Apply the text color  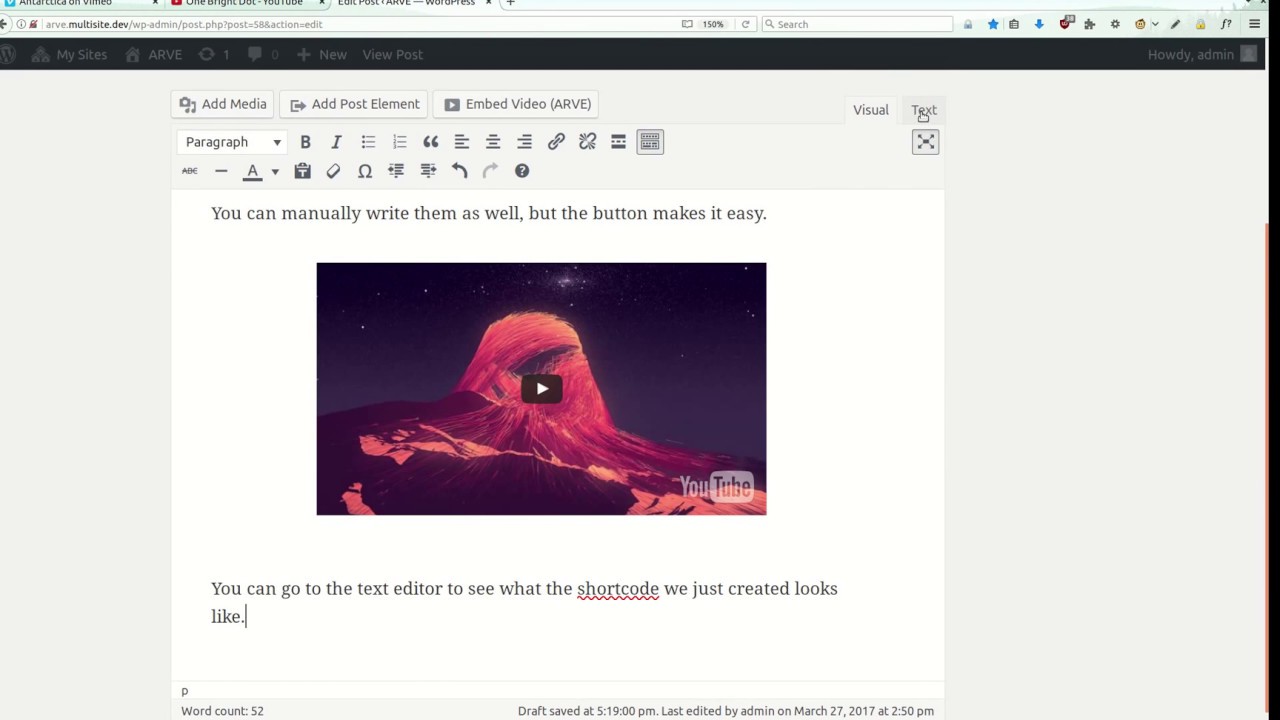(253, 171)
